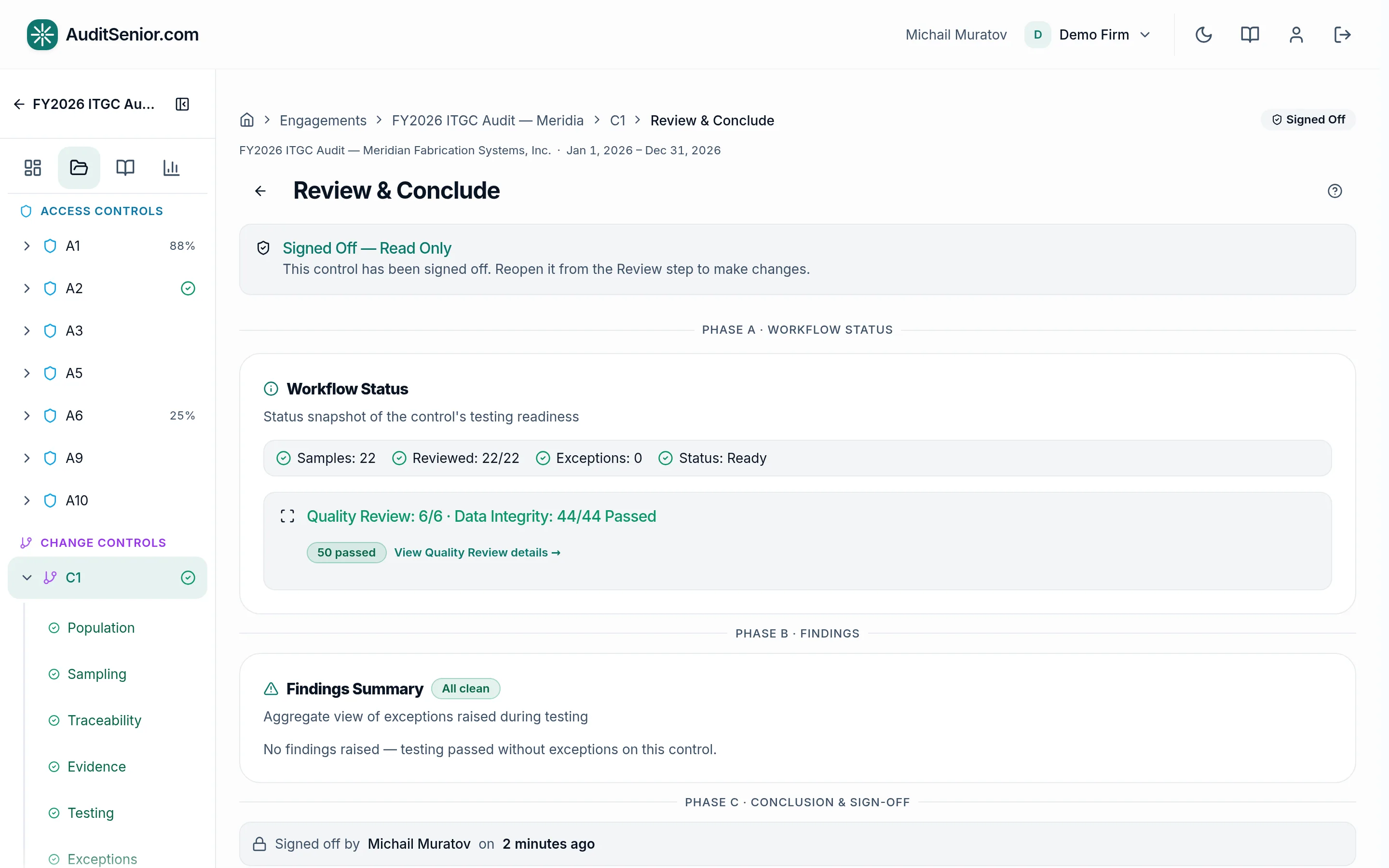The height and width of the screenshot is (868, 1389).
Task: Go back using arrow beside FY2026 ITGC Au...
Action: pyautogui.click(x=19, y=104)
